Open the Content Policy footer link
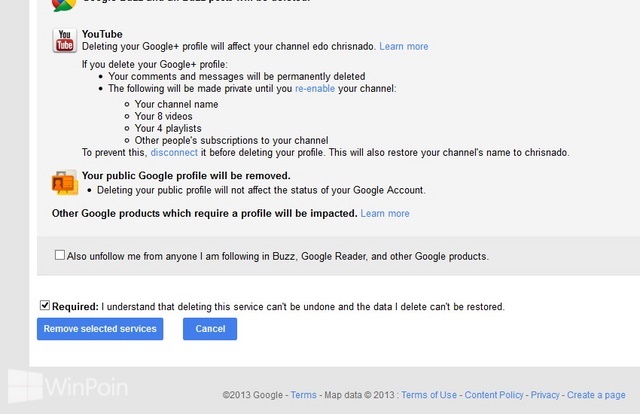The image size is (640, 414). tap(494, 395)
